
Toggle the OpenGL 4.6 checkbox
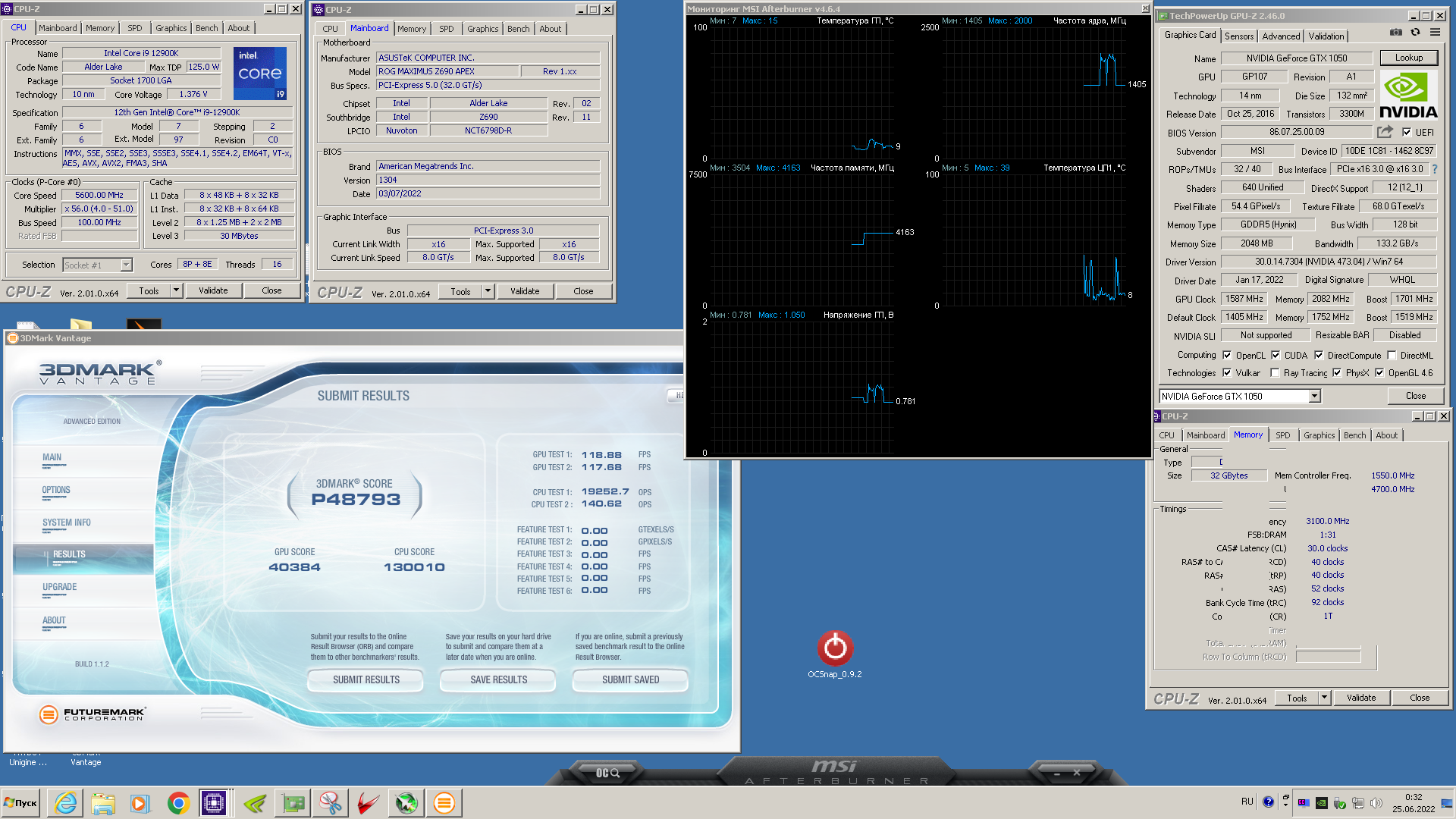click(1379, 372)
